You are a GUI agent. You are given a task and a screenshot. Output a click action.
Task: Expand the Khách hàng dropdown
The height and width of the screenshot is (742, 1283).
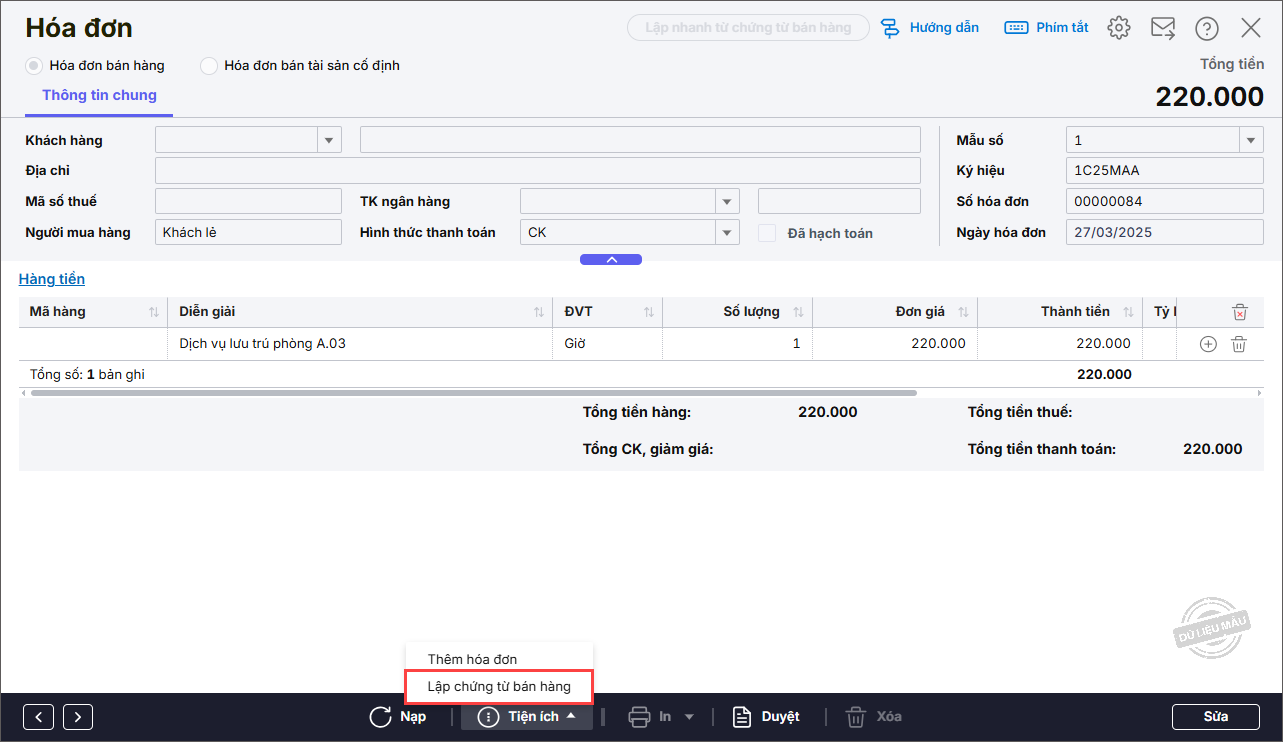coord(329,140)
